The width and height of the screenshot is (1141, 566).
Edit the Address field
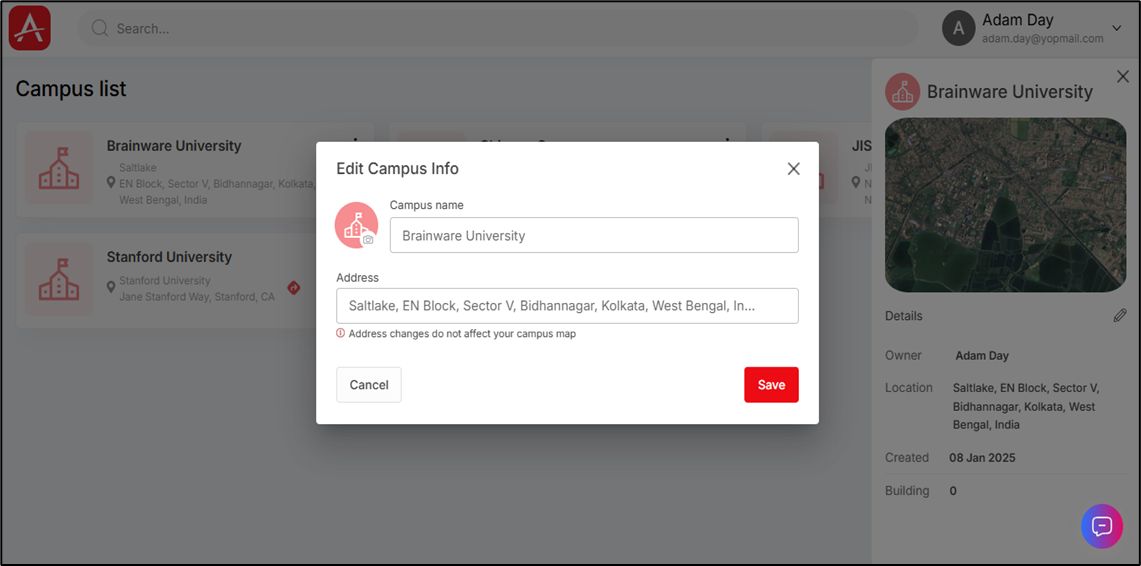point(567,306)
